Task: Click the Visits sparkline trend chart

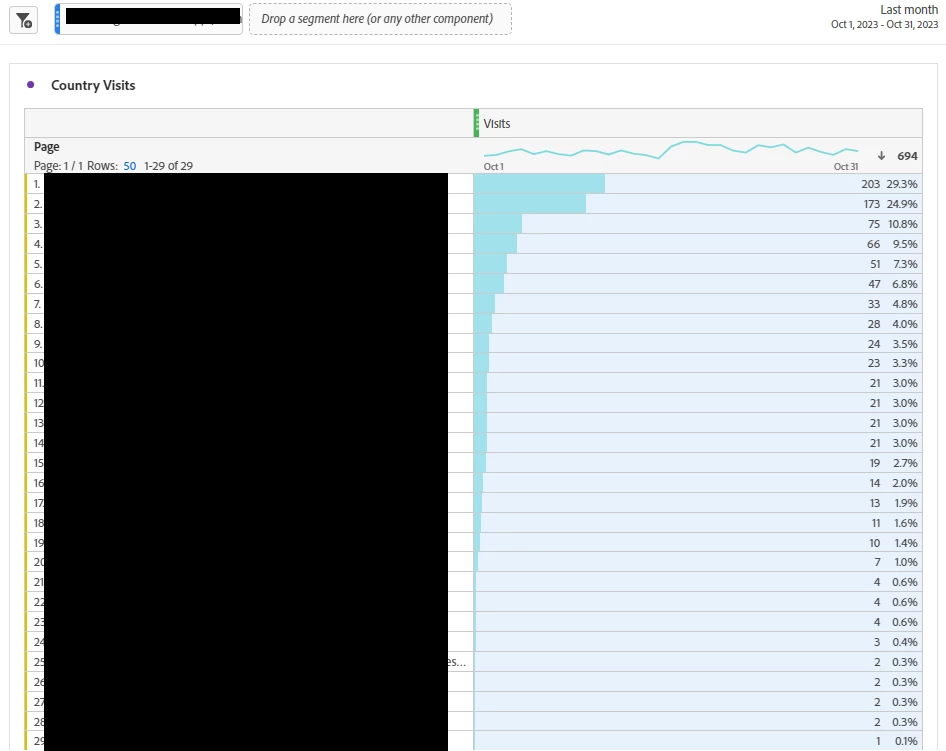Action: click(670, 150)
